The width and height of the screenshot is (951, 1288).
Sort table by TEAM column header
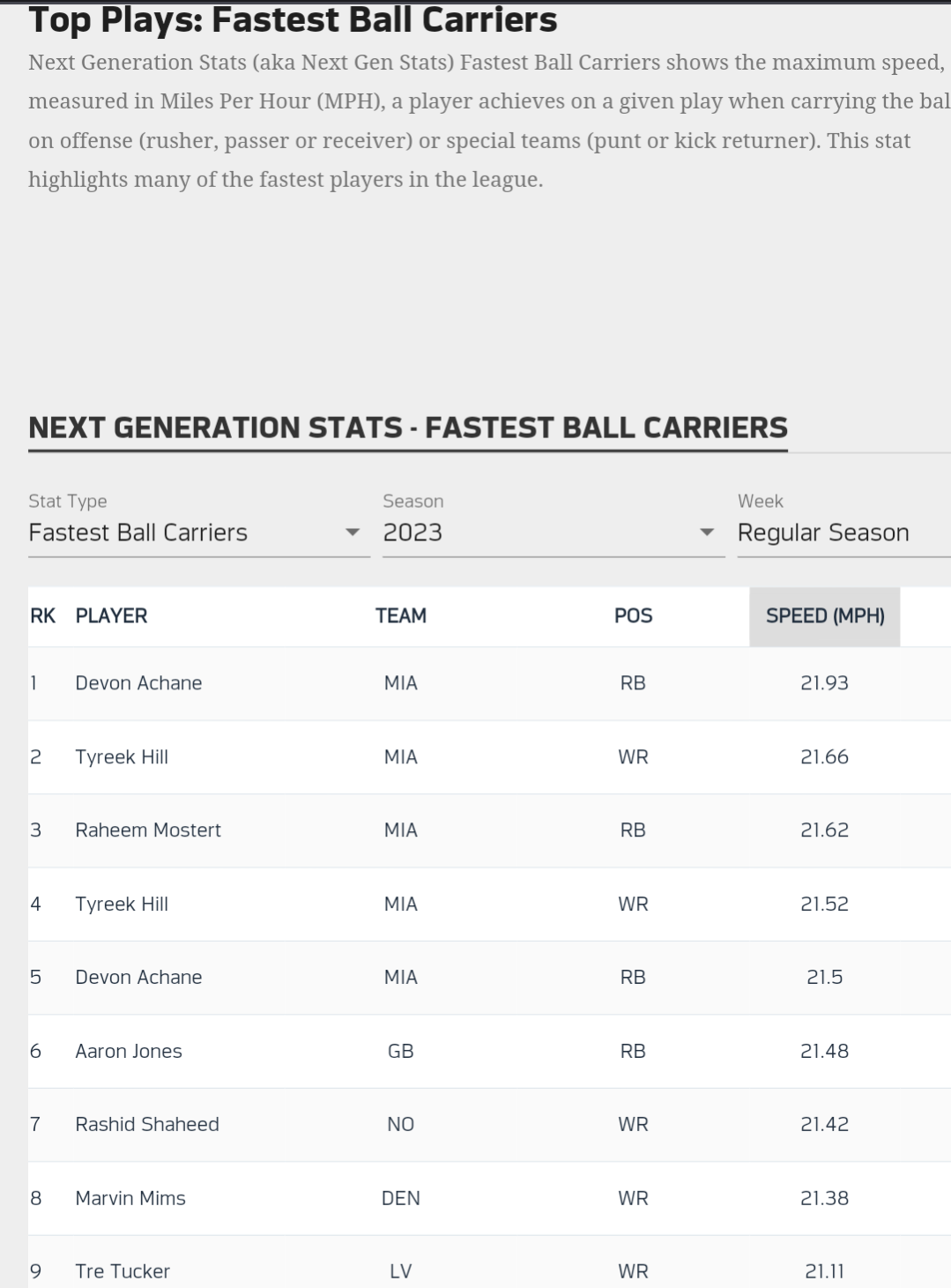[401, 616]
